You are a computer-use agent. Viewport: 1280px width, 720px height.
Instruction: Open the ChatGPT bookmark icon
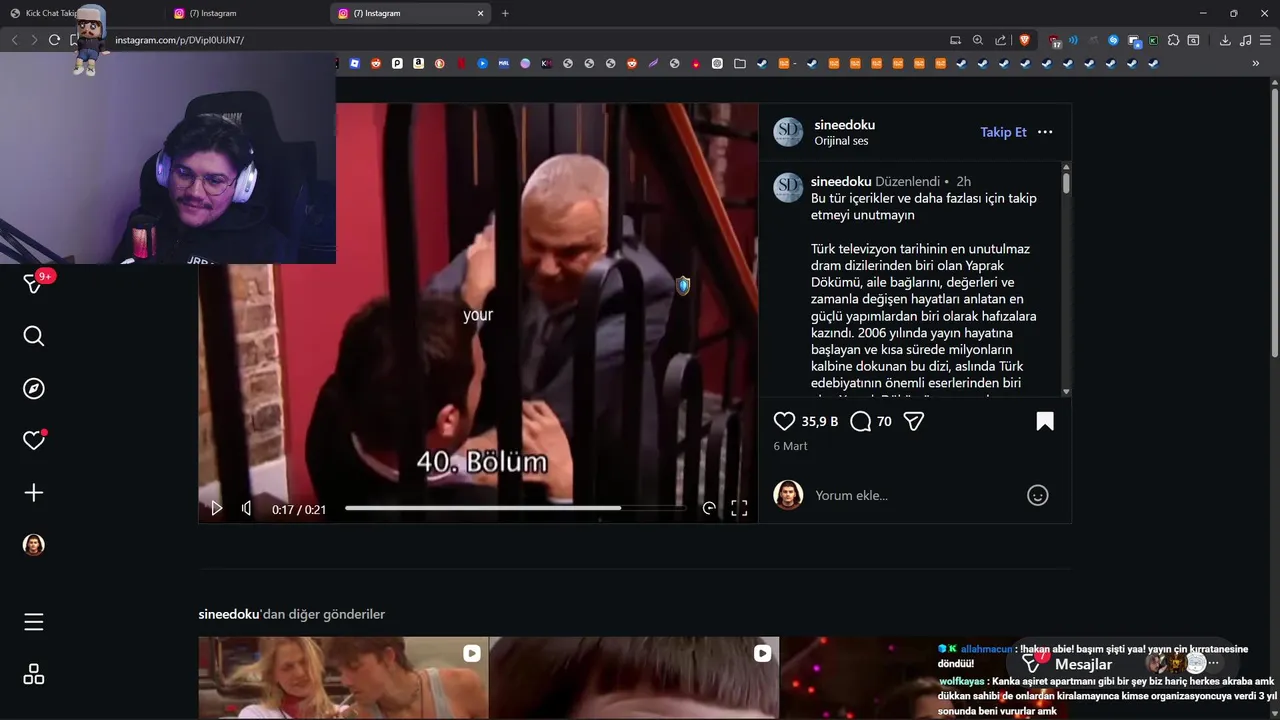point(717,63)
